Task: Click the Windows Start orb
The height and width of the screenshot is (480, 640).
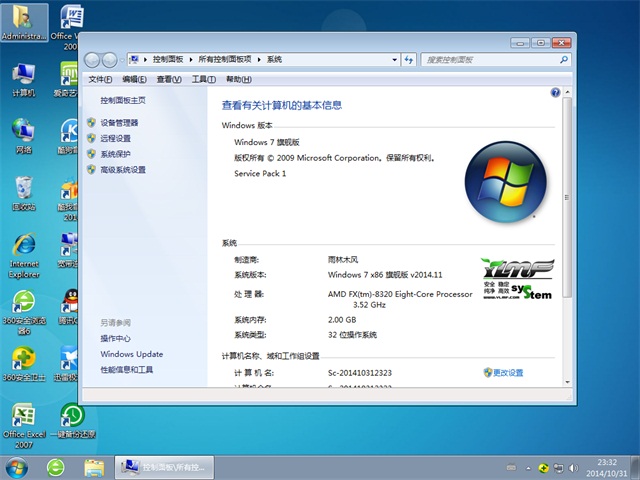Action: [x=17, y=467]
